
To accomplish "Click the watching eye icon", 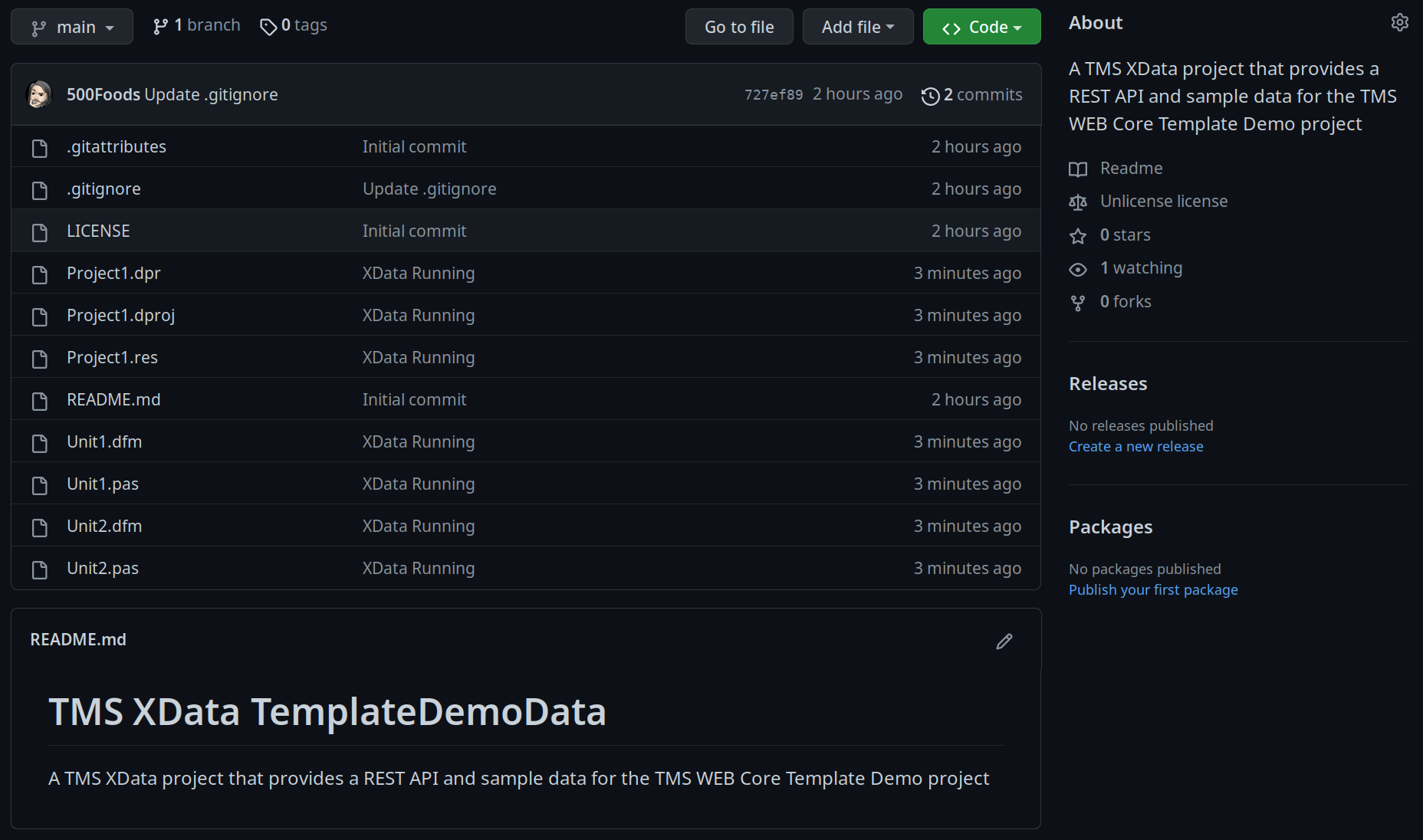I will (x=1078, y=270).
